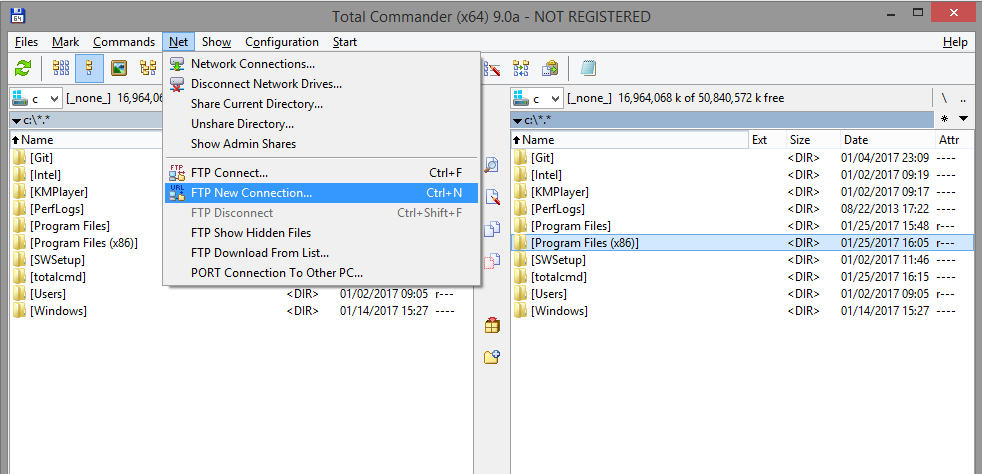Open directory hotlist asterisk button, right panel
The width and height of the screenshot is (982, 474).
tap(944, 119)
